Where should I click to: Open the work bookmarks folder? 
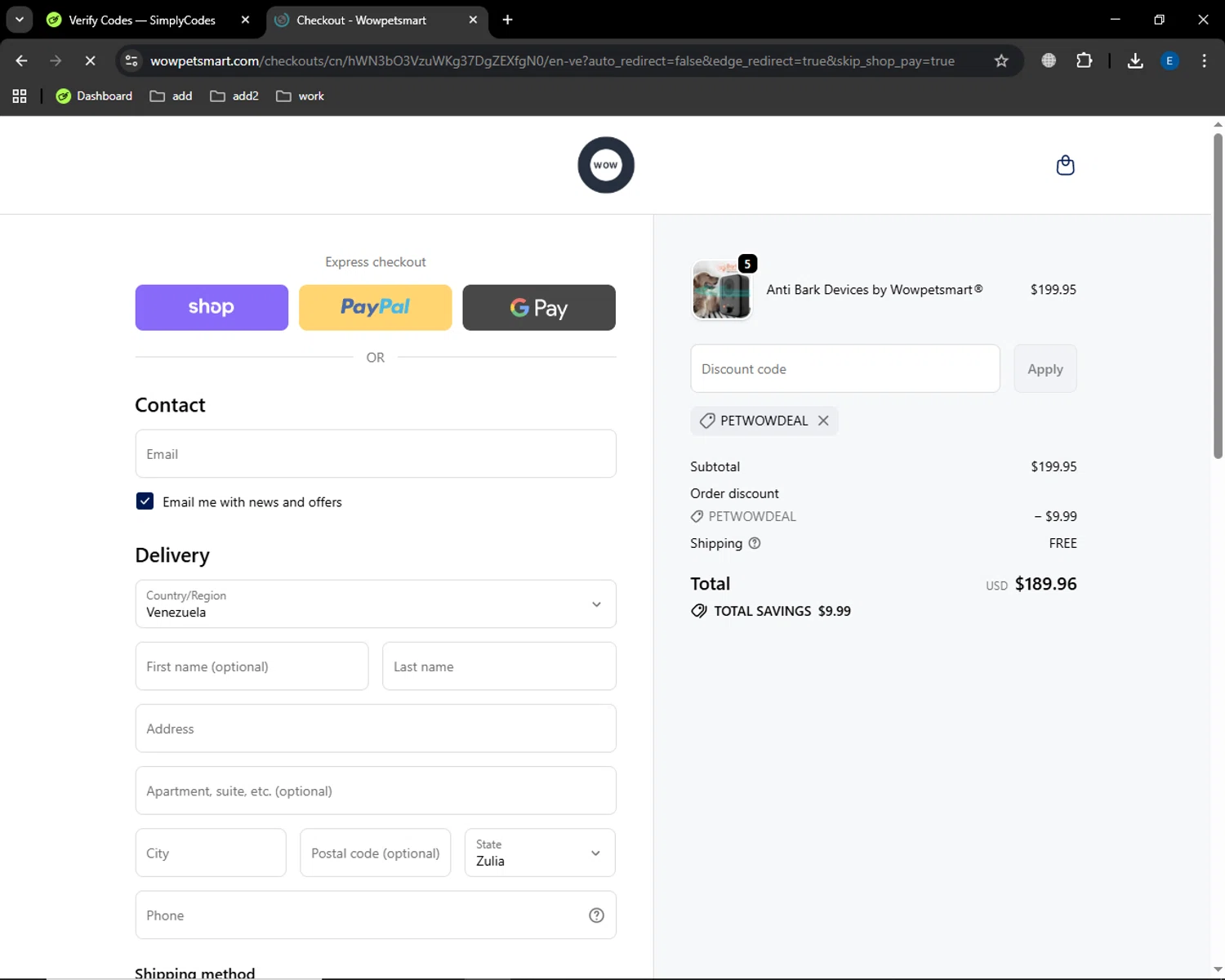tap(301, 96)
